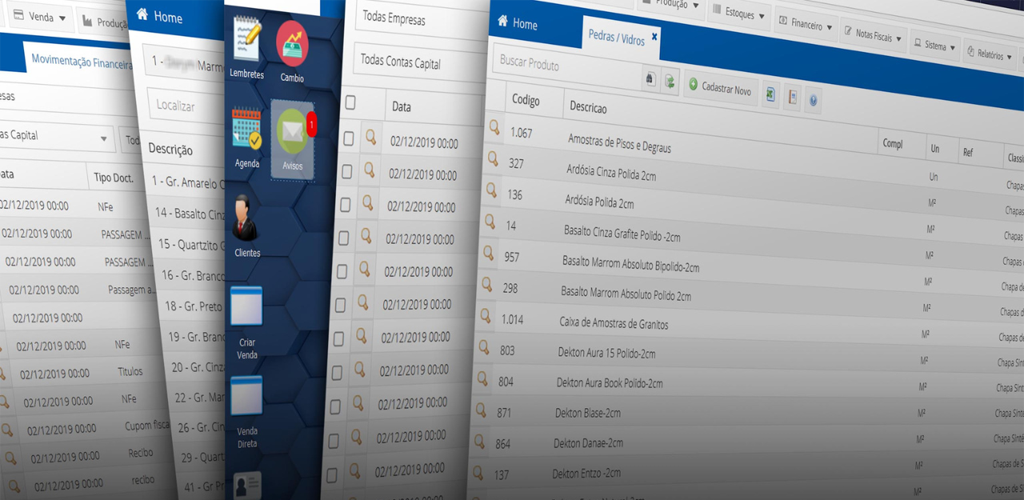Open the Produção menu beside Venda
Viewport: 1024px width, 500px height.
click(x=104, y=22)
